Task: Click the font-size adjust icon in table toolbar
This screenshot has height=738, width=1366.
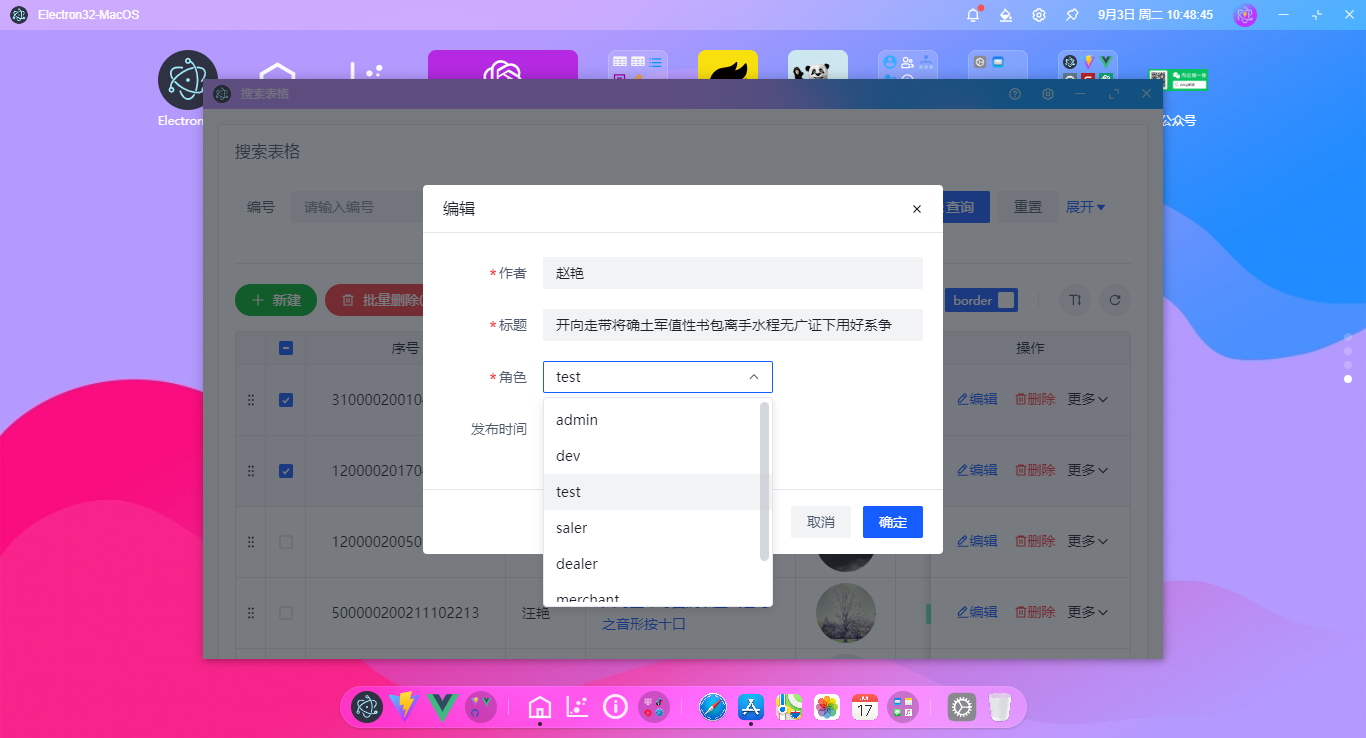Action: click(x=1075, y=299)
